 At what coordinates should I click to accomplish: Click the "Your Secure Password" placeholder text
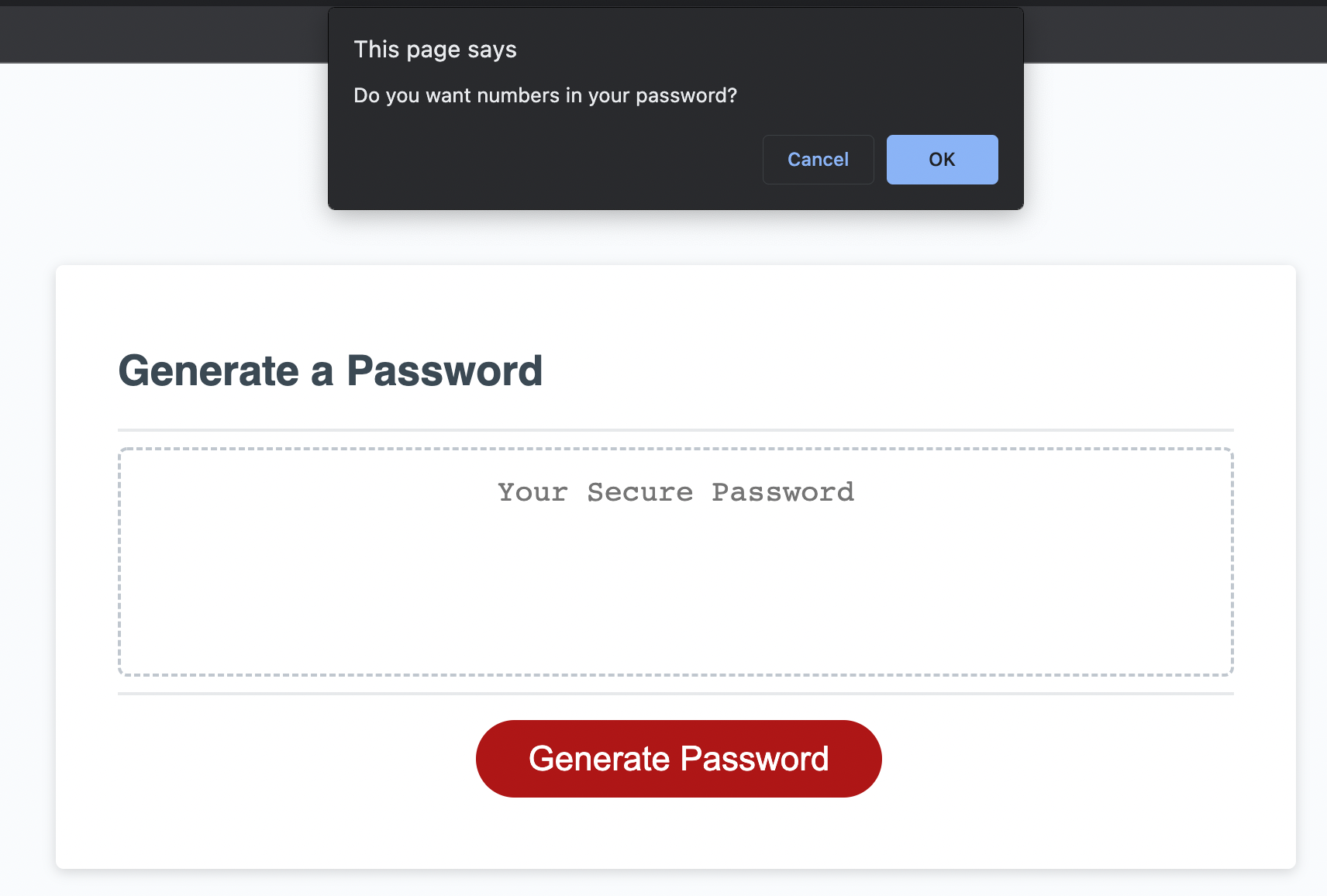click(x=676, y=492)
